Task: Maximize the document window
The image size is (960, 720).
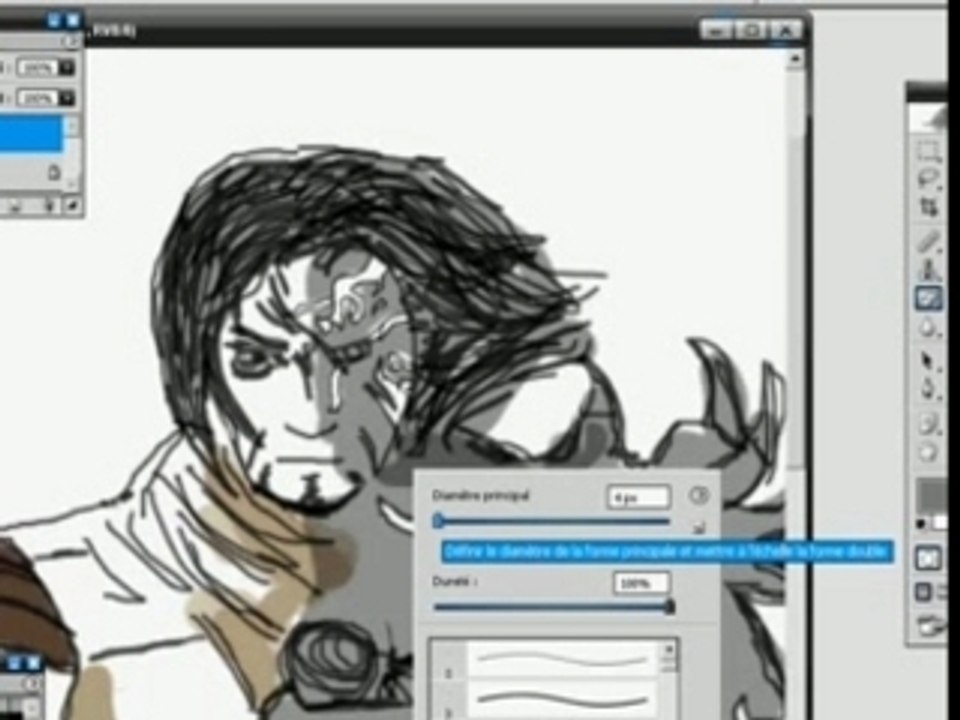Action: tap(751, 29)
